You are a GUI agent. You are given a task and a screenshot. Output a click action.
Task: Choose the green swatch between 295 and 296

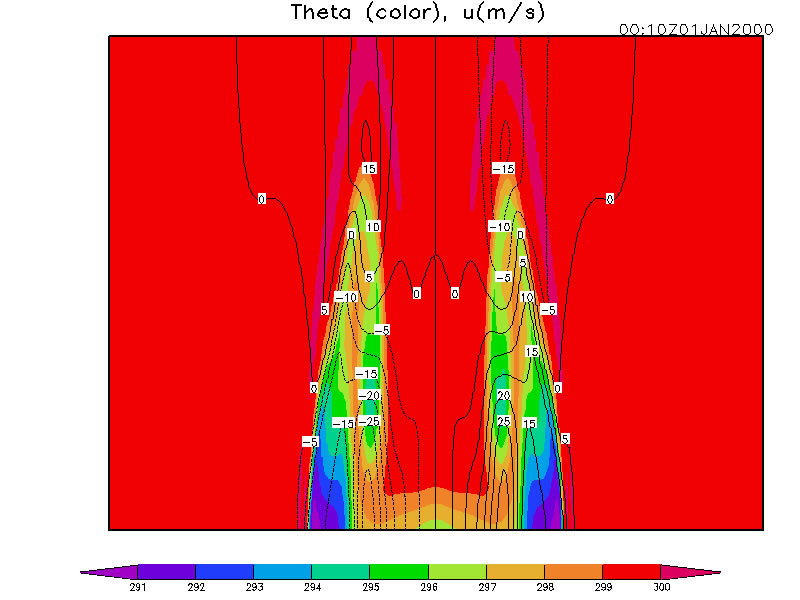click(399, 571)
